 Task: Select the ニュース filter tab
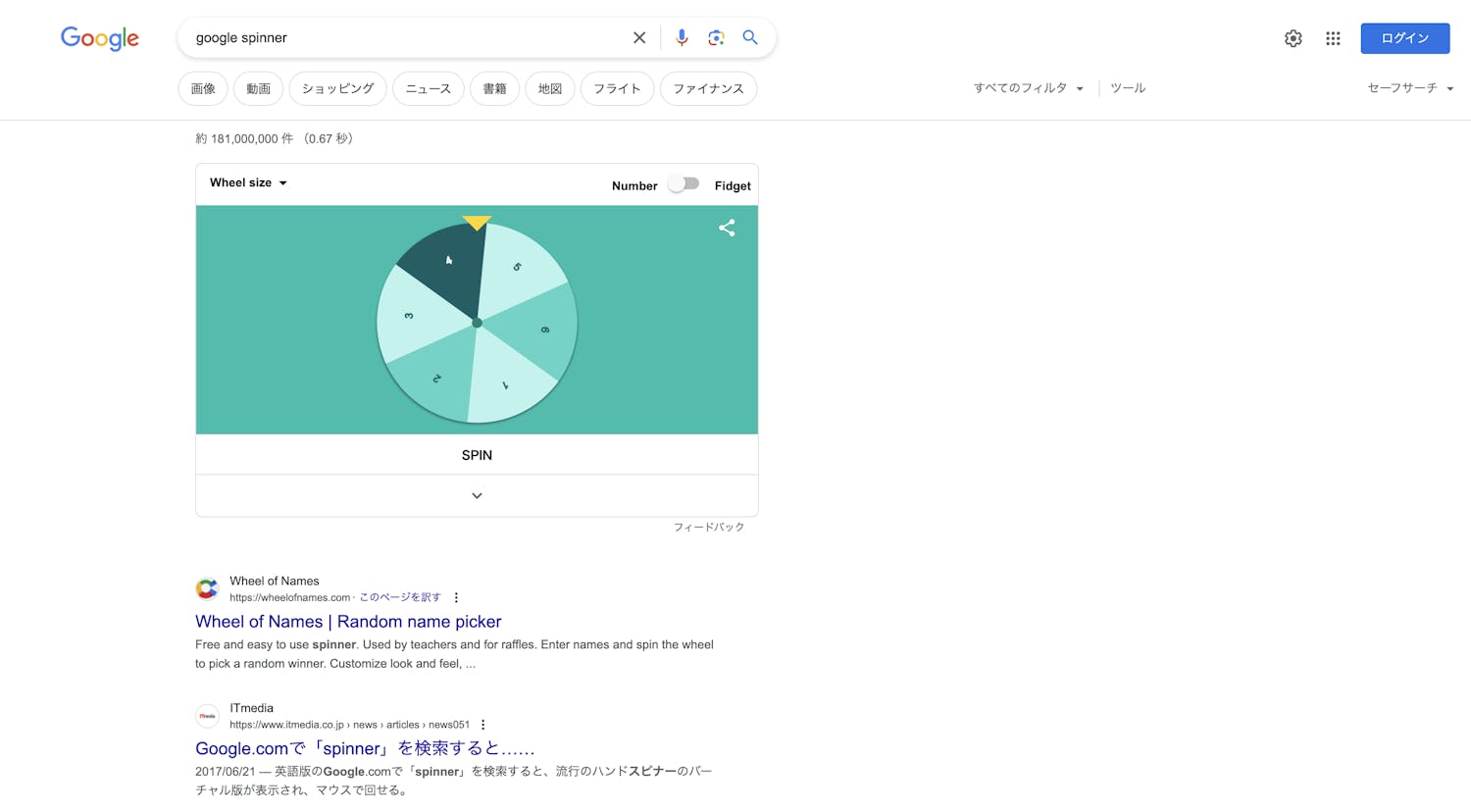pyautogui.click(x=429, y=88)
